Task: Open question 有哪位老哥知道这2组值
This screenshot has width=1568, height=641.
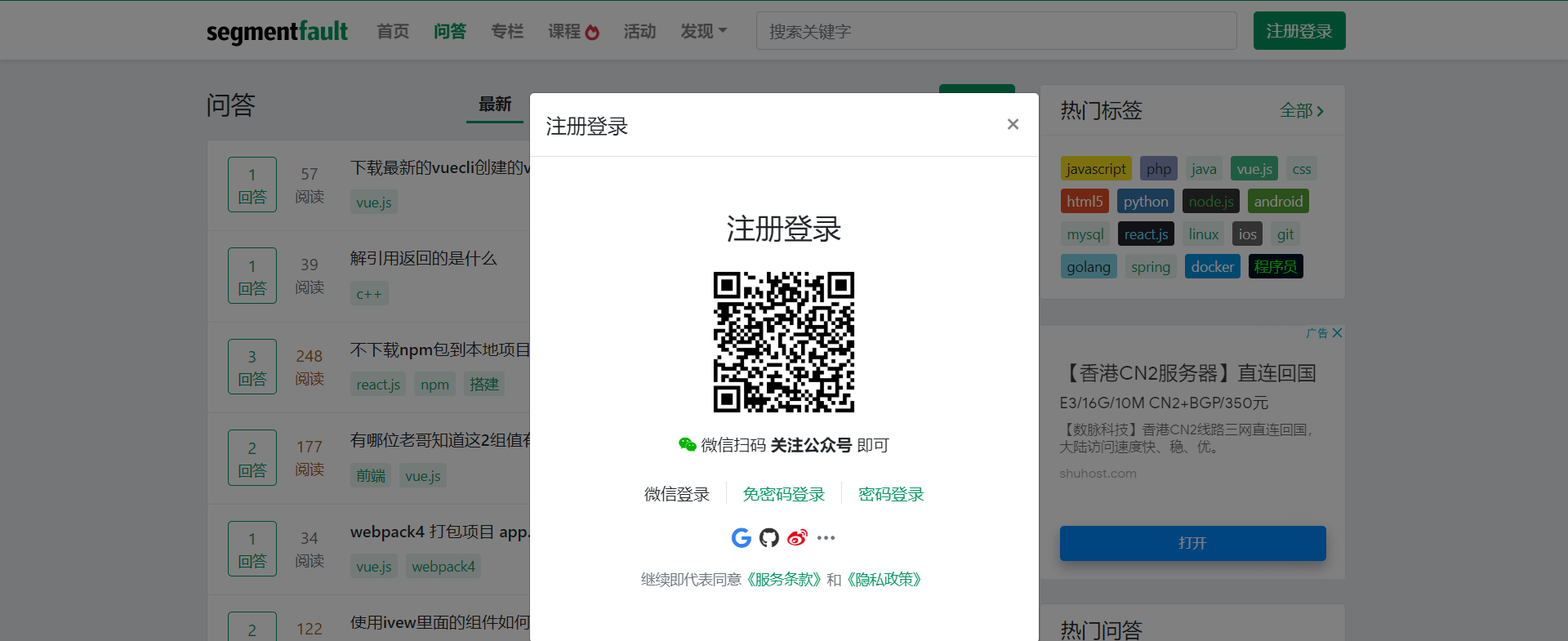Action: (440, 441)
